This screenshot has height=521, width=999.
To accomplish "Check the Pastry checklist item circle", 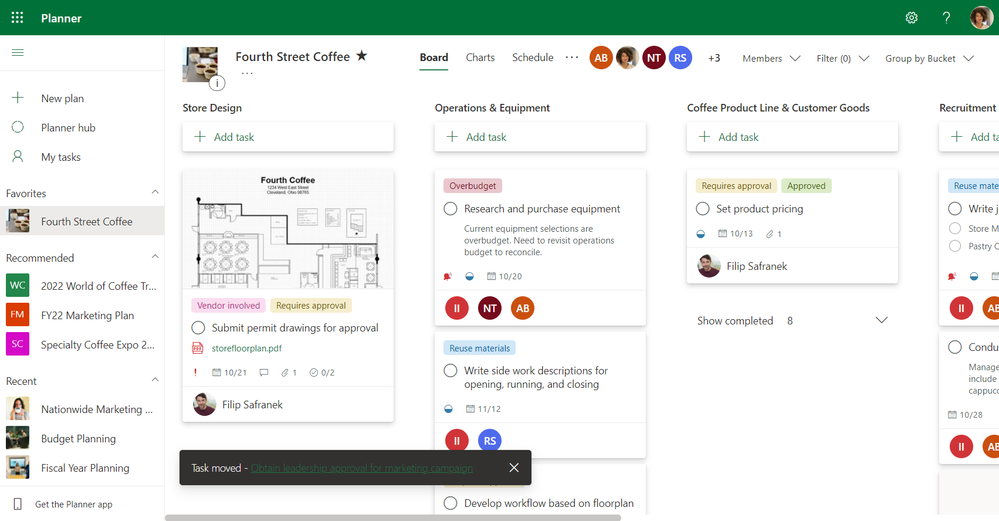I will point(954,246).
